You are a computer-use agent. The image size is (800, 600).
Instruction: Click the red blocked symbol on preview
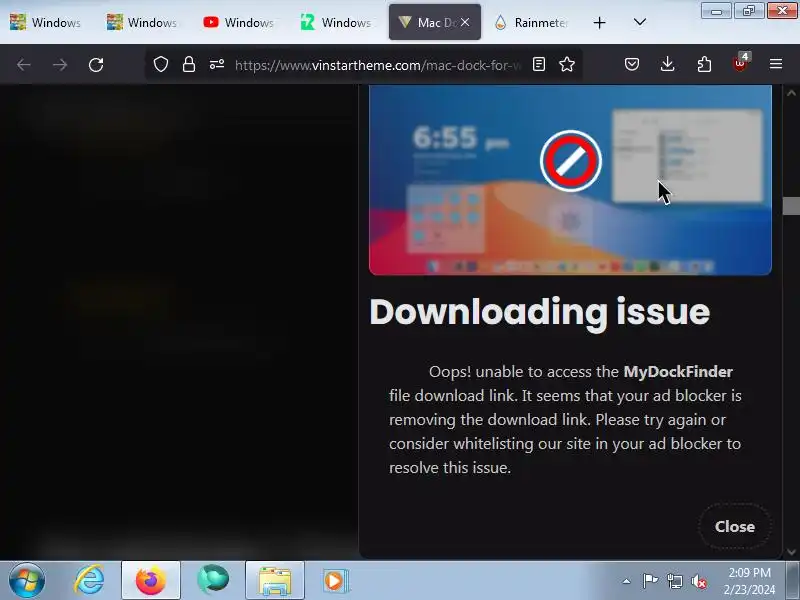coord(571,161)
